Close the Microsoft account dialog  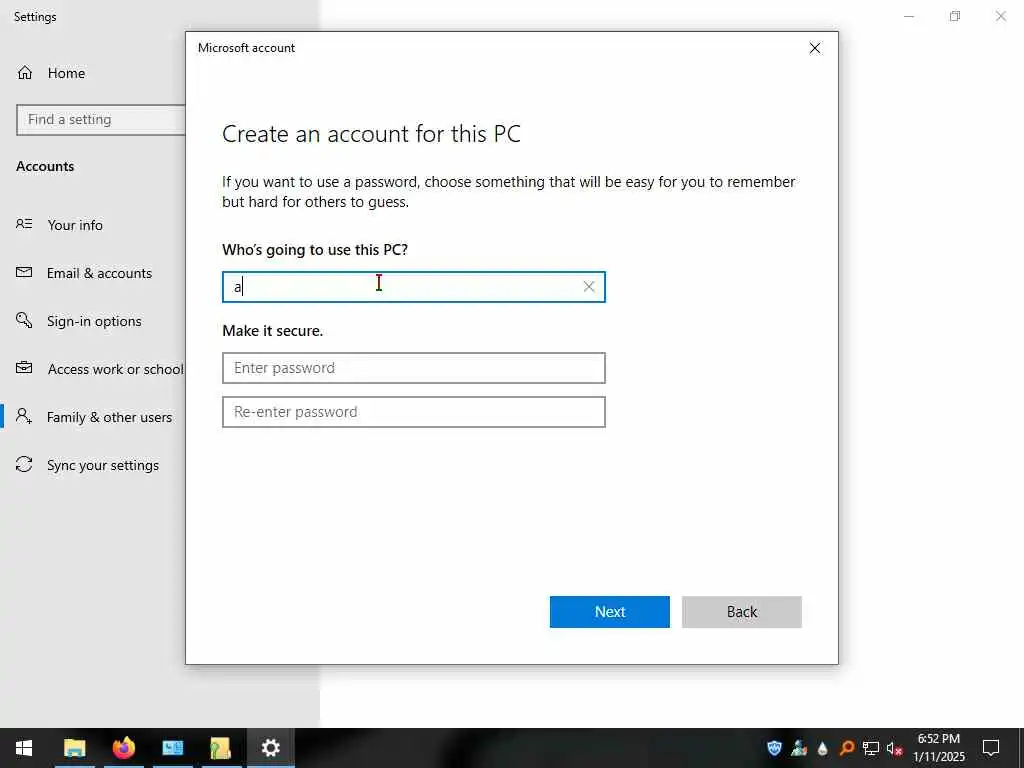(814, 48)
